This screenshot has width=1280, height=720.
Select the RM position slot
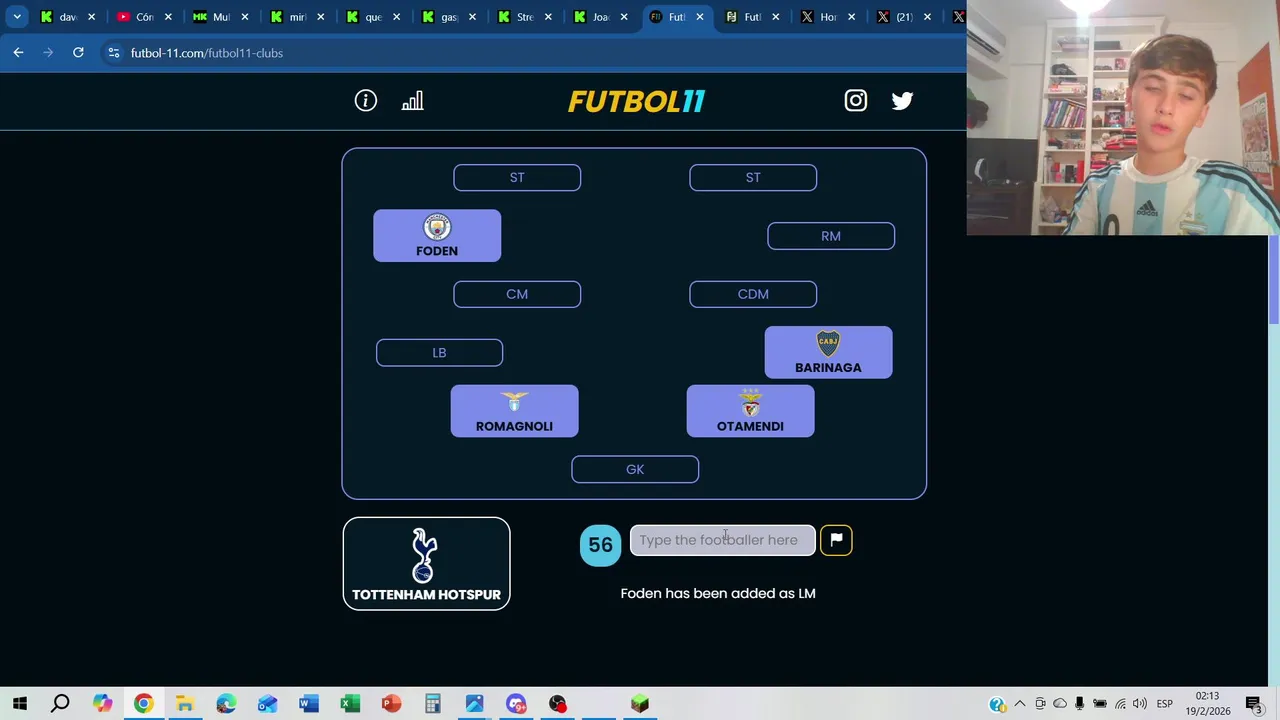pos(831,236)
